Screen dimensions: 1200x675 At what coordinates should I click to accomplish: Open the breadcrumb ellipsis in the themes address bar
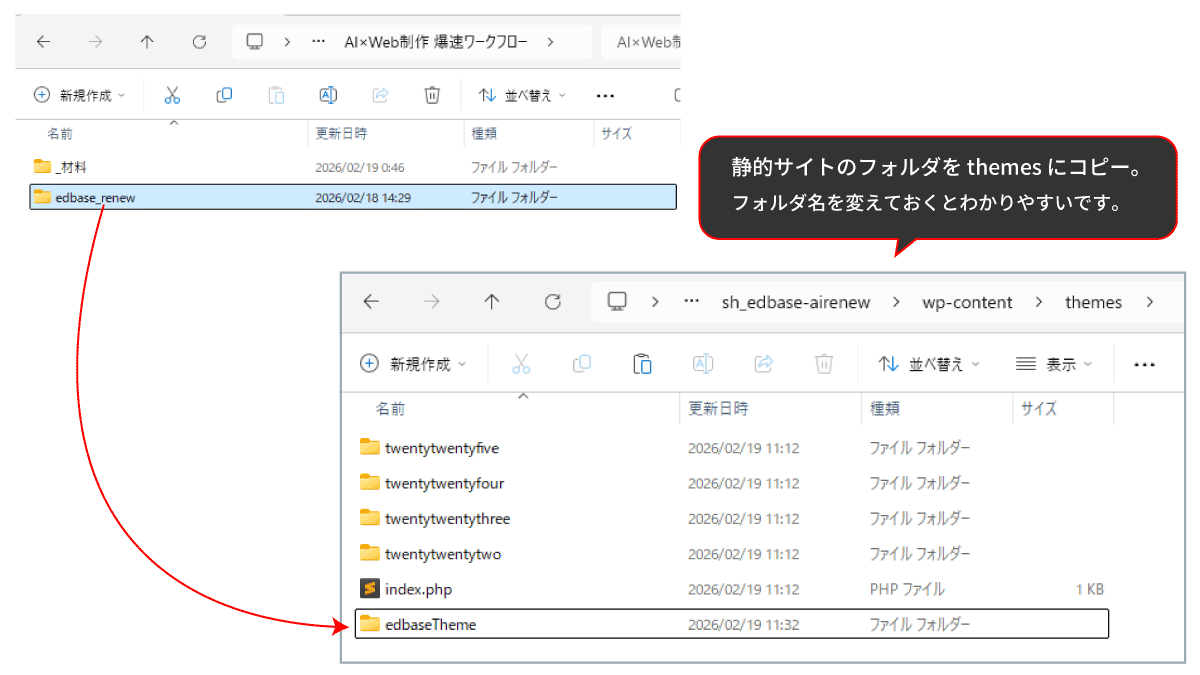coord(691,302)
